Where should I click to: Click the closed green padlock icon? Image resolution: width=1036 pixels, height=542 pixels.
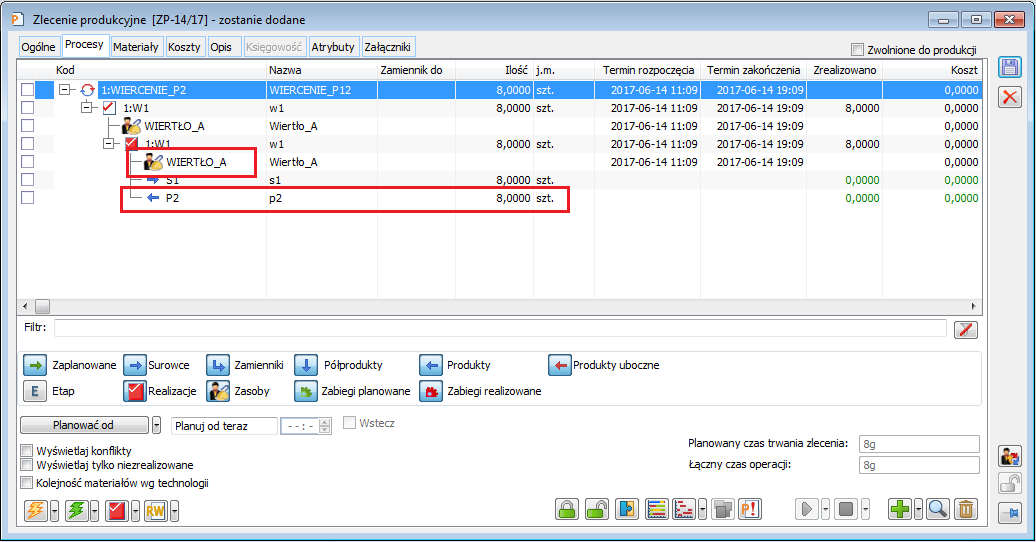567,510
